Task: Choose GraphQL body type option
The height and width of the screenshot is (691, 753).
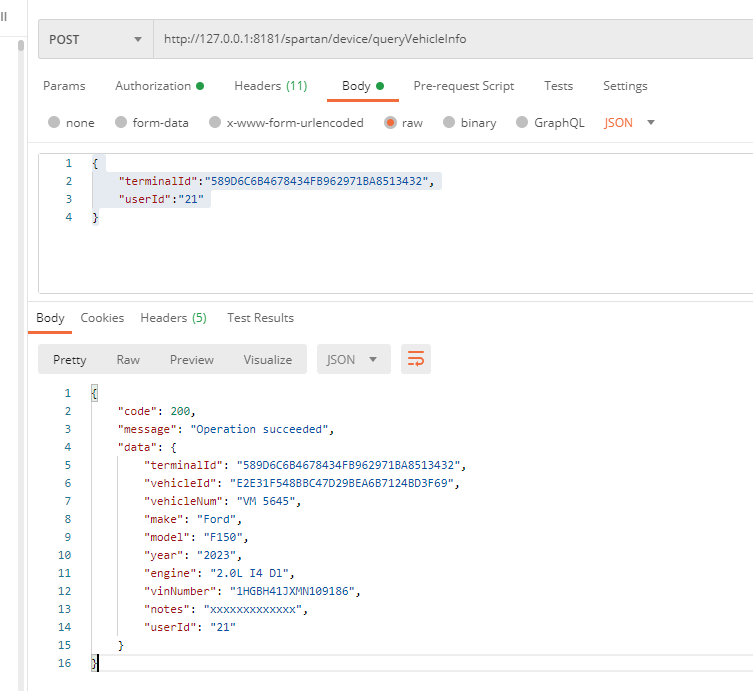Action: coord(521,123)
